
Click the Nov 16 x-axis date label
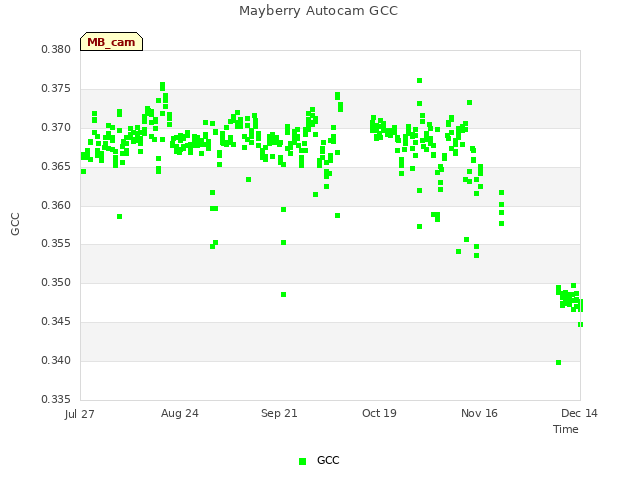click(x=479, y=413)
